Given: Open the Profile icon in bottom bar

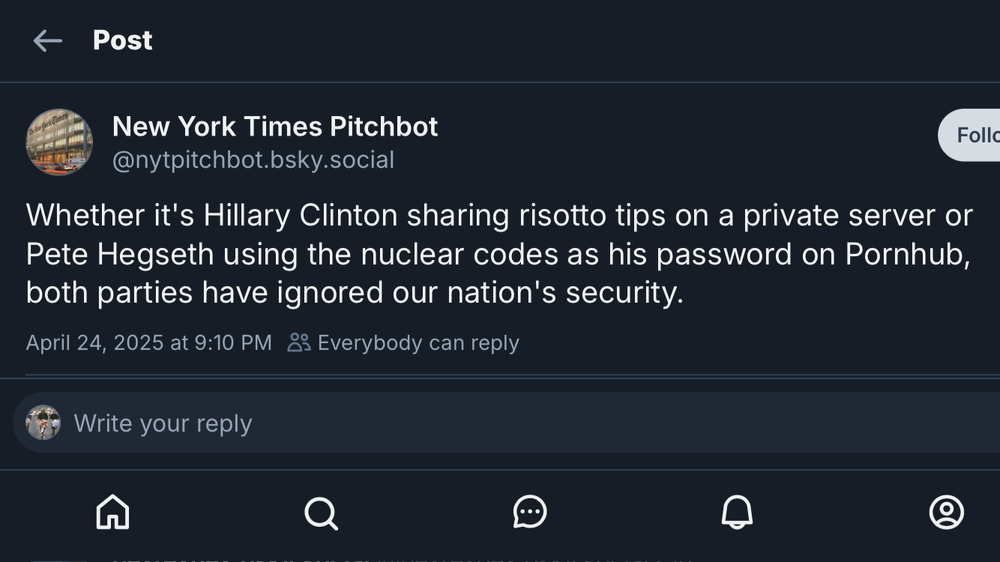Looking at the screenshot, I should 946,512.
